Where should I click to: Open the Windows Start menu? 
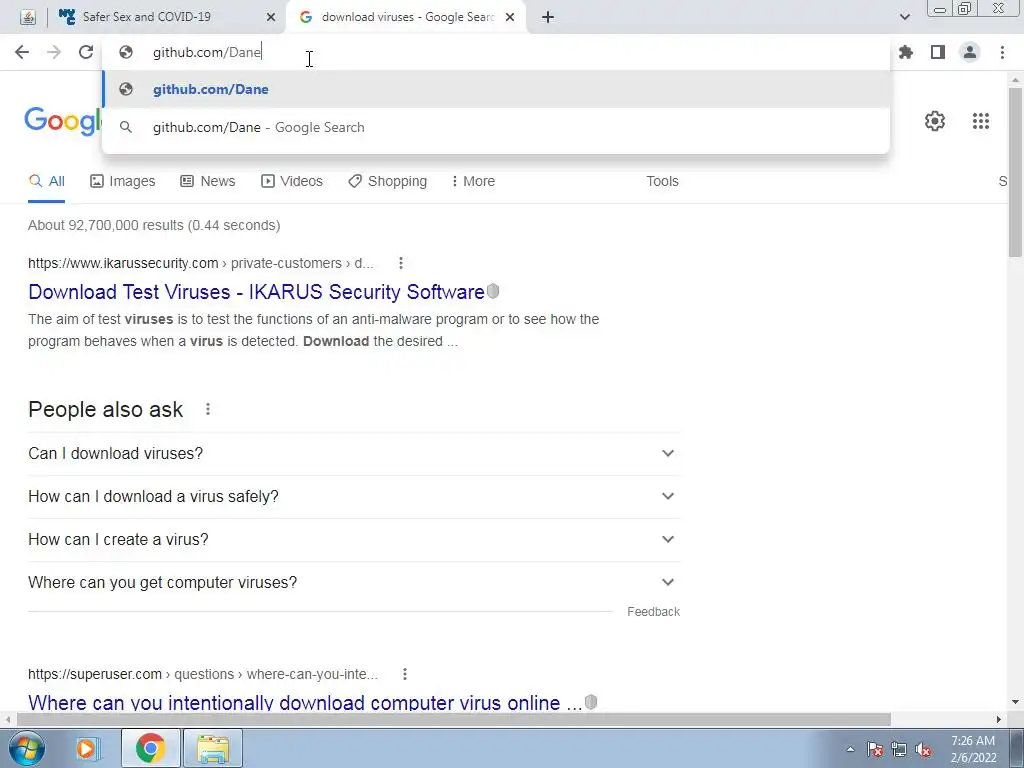coord(26,748)
